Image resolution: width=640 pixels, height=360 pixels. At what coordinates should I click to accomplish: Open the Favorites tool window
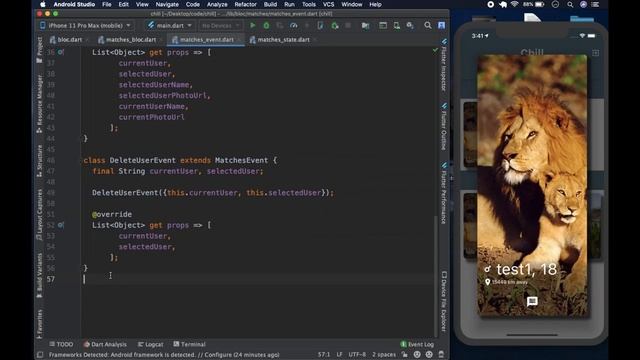40,324
